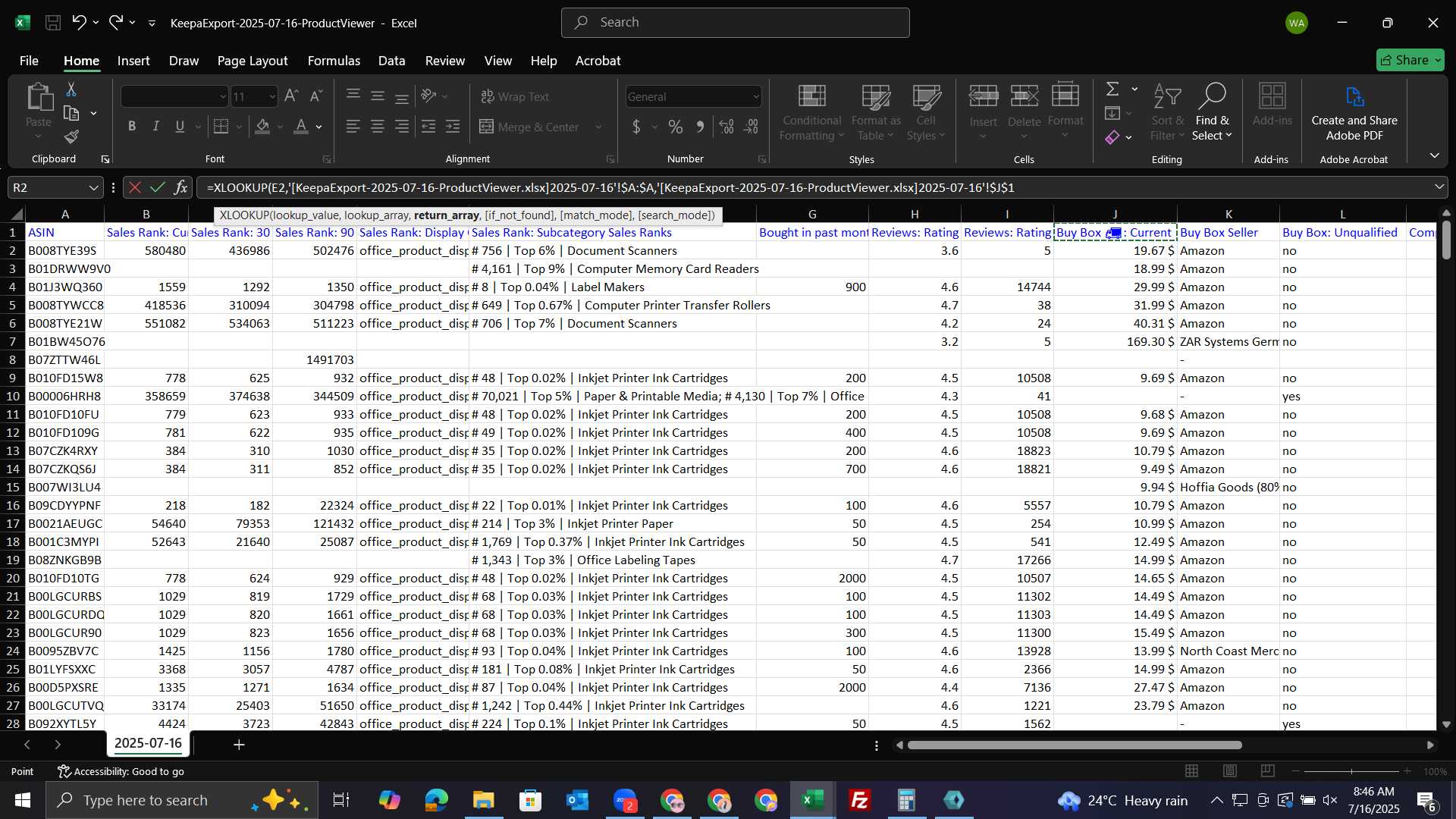Switch to the Page Layout tab
Screen dimensions: 1456x819
point(252,61)
